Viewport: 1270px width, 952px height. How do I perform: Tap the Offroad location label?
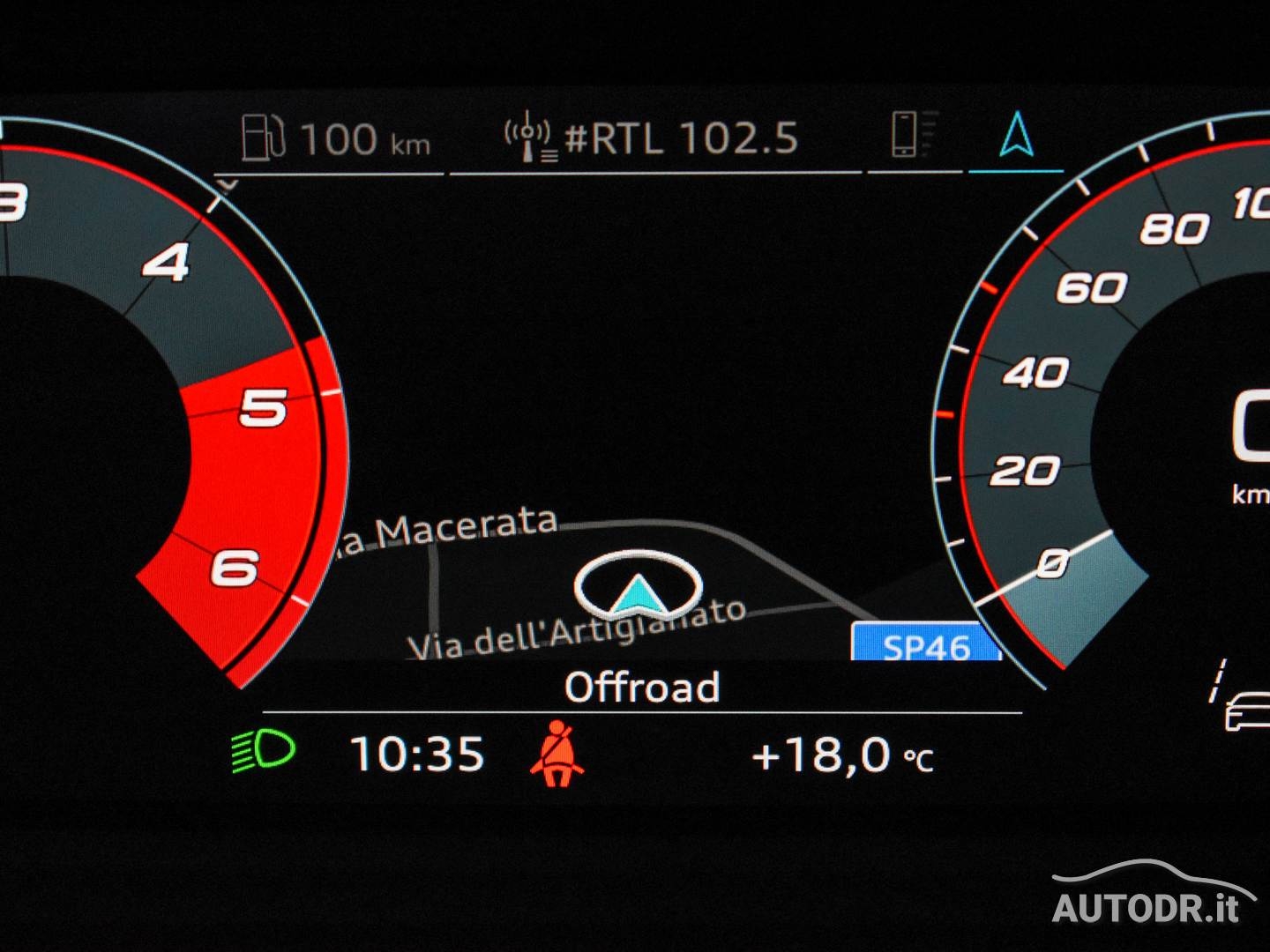[642, 688]
